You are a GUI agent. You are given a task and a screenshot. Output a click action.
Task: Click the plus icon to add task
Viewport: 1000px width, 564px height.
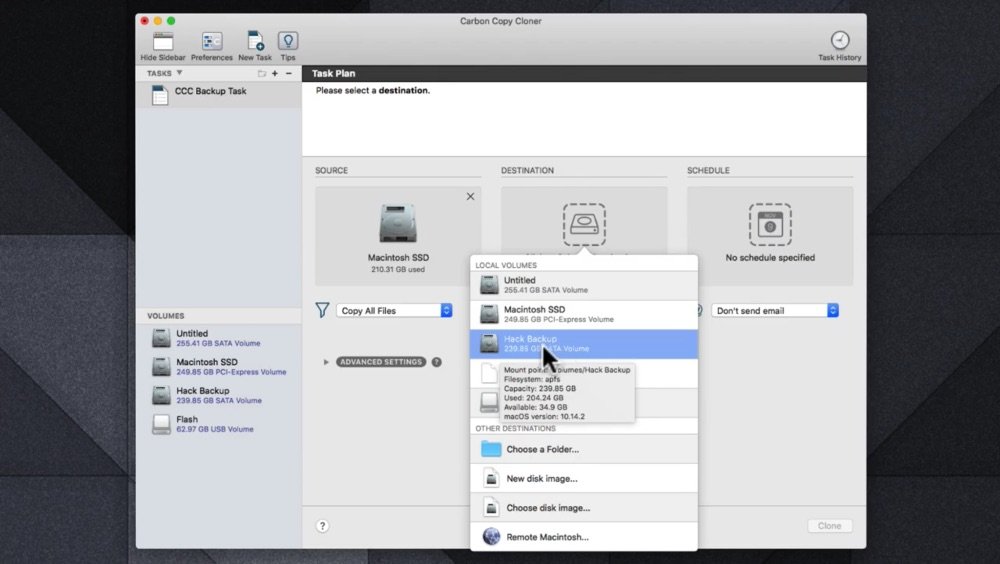pyautogui.click(x=275, y=74)
